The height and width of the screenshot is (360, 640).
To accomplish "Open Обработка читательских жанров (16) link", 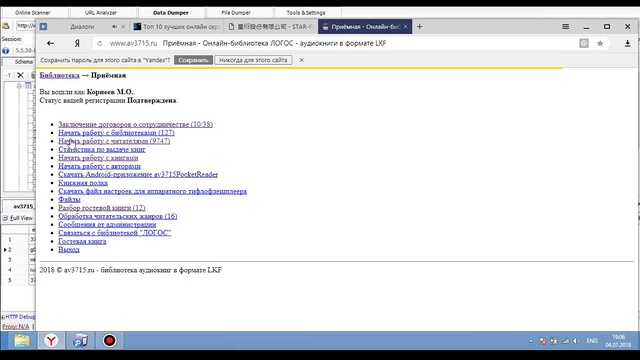I will coord(118,216).
